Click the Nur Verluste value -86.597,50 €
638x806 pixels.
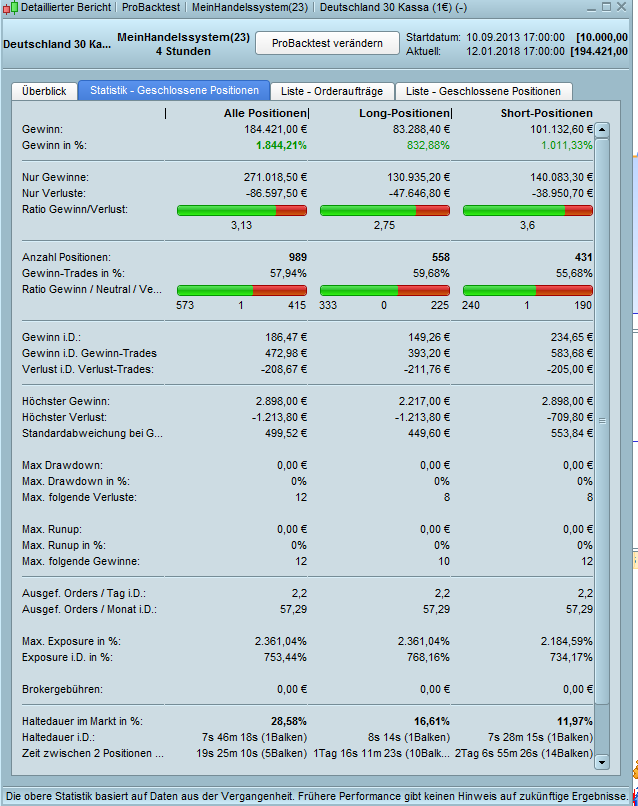pos(277,193)
